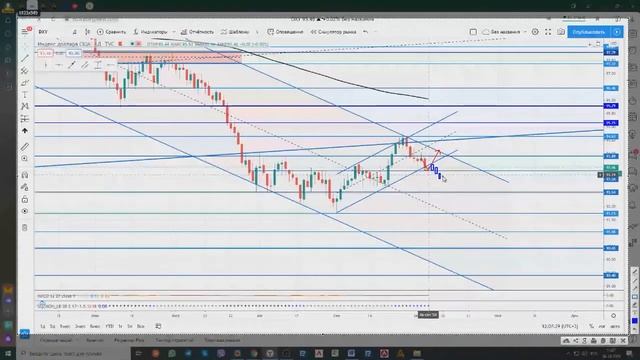Open chart settings gear in top toolbar
The height and width of the screenshot is (360, 640).
coord(535,32)
